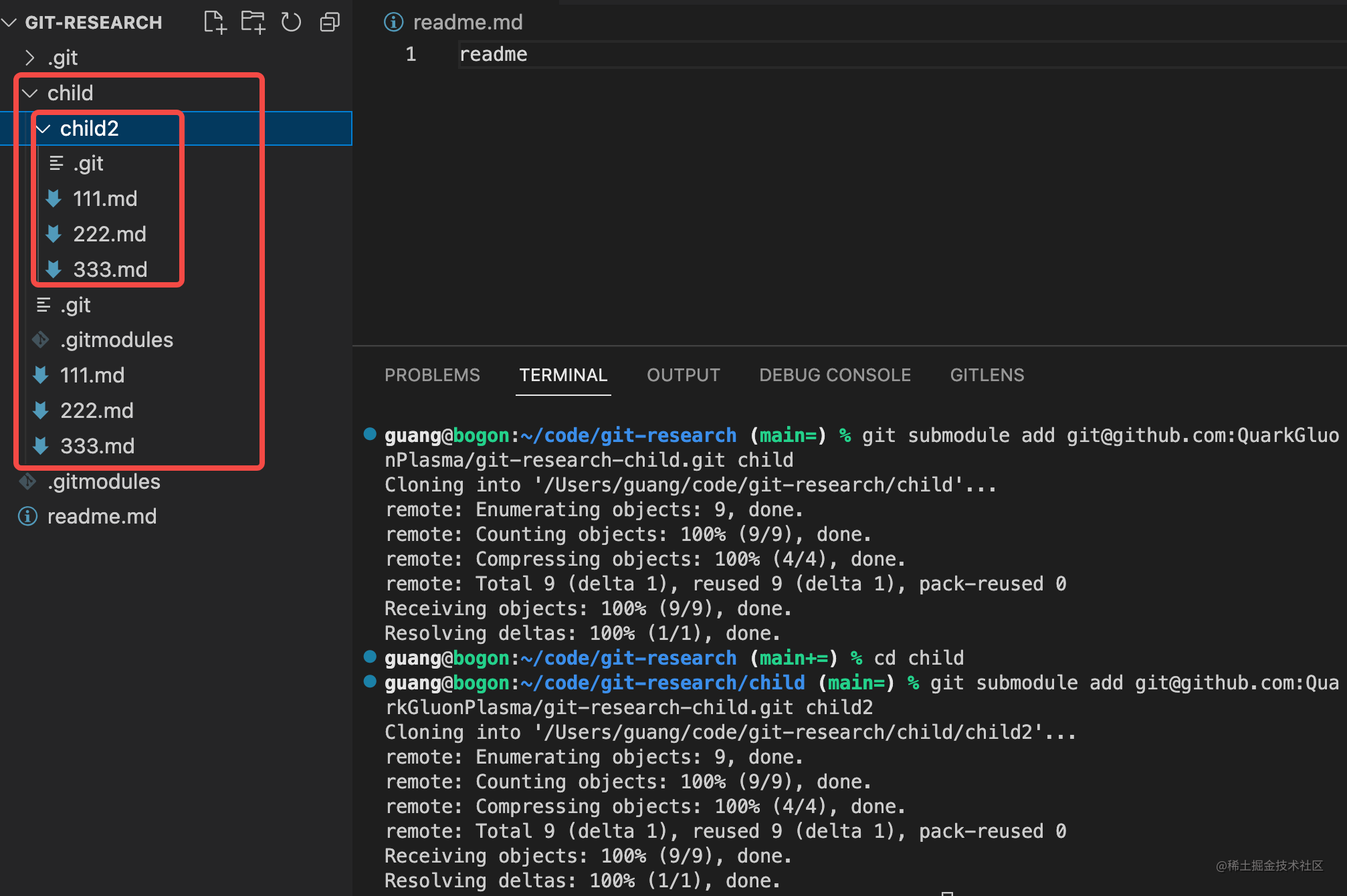Screen dimensions: 1347x896
Task: Click the Collapse Folders icon in Explorer
Action: click(329, 21)
